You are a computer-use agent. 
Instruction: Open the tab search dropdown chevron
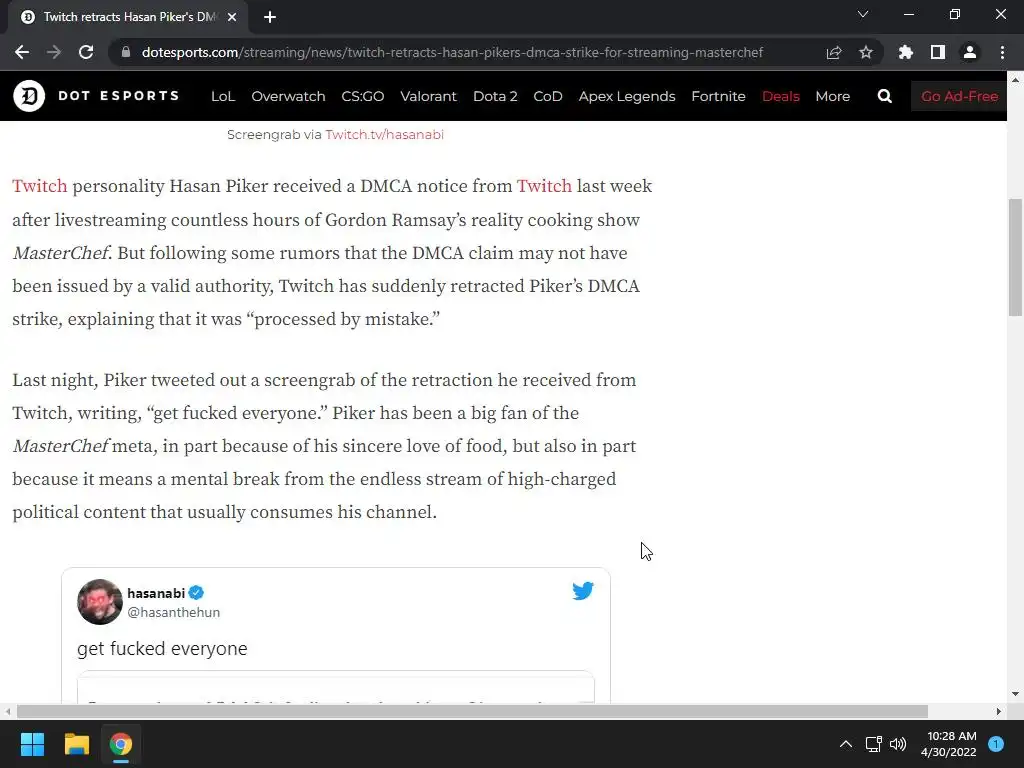tap(863, 14)
